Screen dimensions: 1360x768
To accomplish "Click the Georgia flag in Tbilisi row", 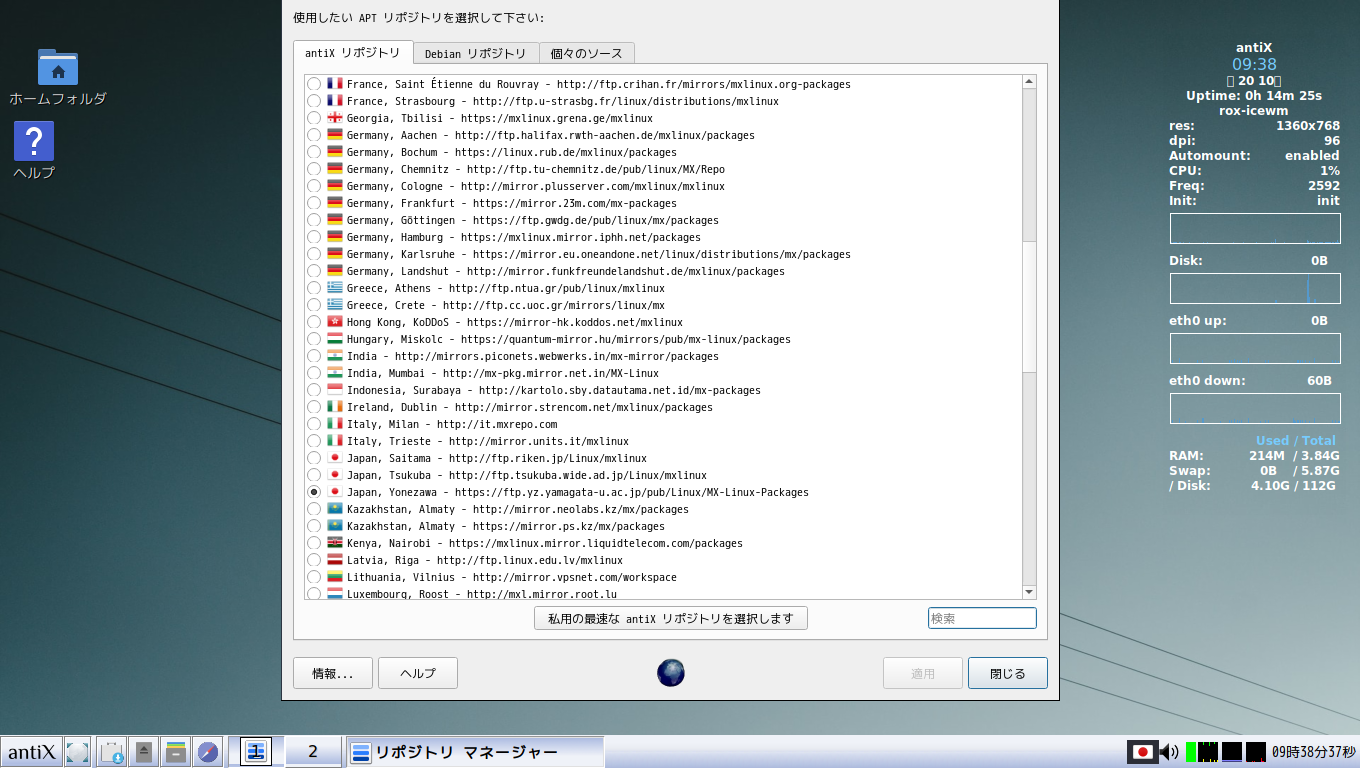I will pyautogui.click(x=335, y=118).
